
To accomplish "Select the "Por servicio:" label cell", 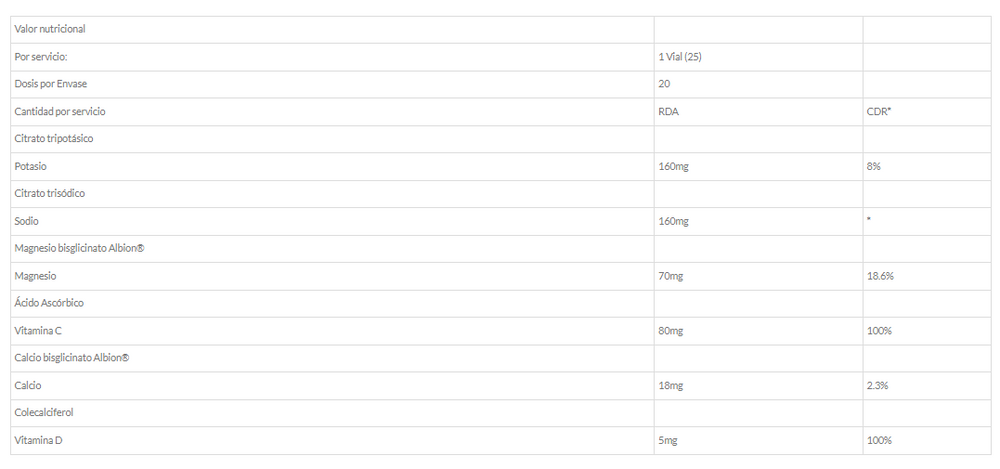I will pos(40,57).
